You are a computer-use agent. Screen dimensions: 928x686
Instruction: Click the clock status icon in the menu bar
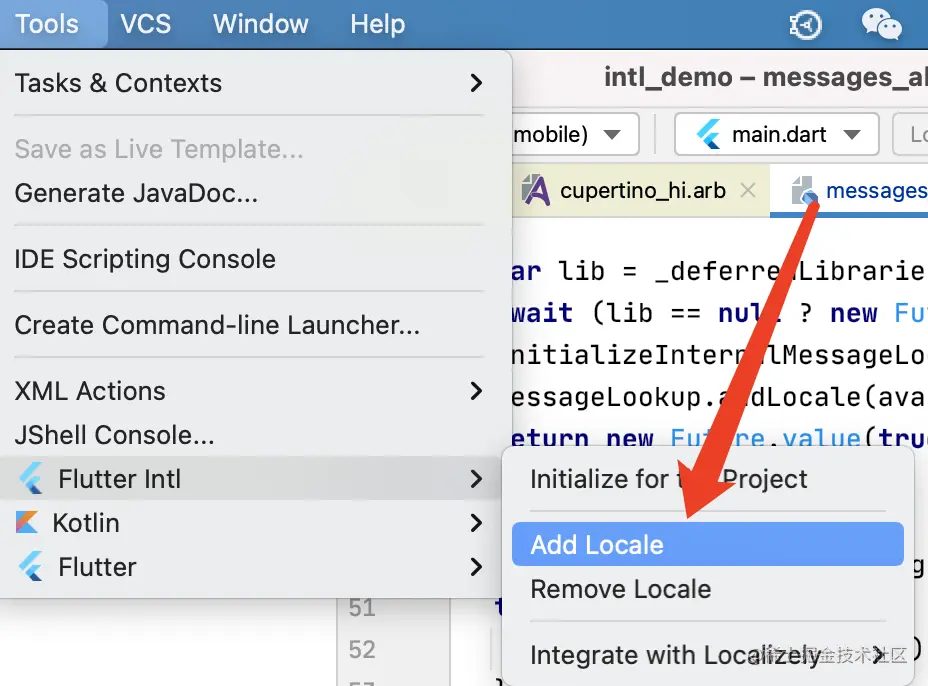click(805, 24)
